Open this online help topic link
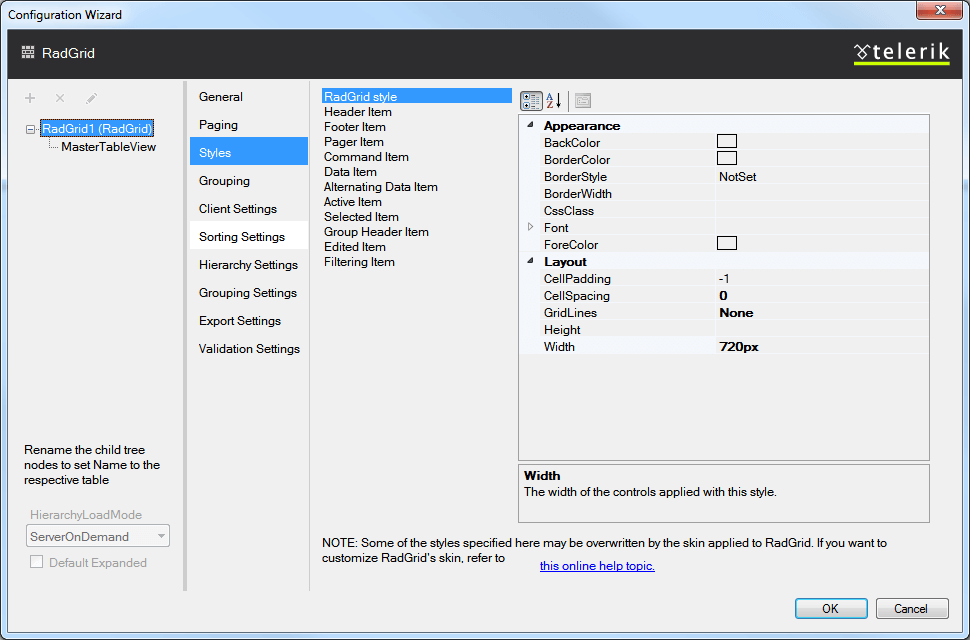This screenshot has width=970, height=640. click(x=597, y=566)
